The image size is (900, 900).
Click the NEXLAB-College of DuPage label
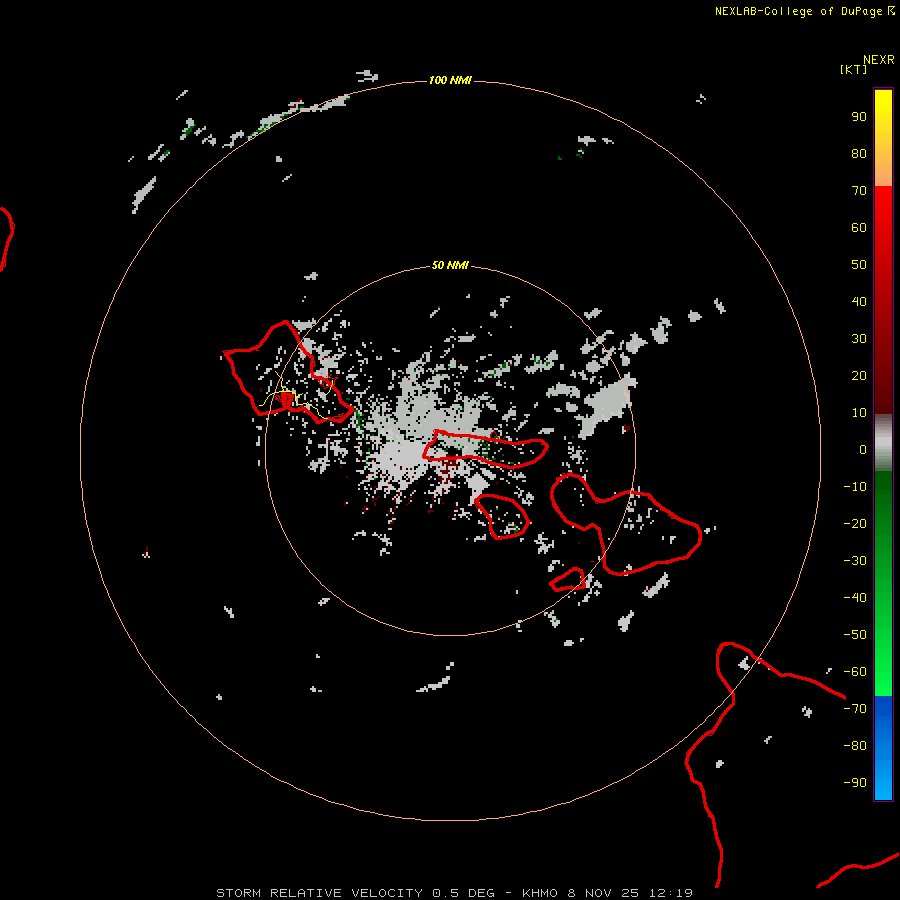804,11
